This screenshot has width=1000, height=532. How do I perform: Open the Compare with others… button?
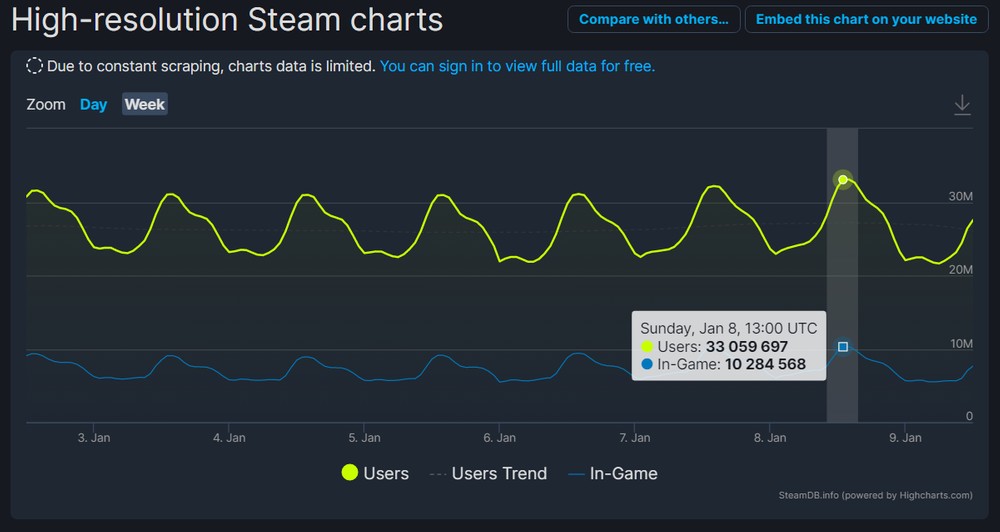click(x=654, y=19)
